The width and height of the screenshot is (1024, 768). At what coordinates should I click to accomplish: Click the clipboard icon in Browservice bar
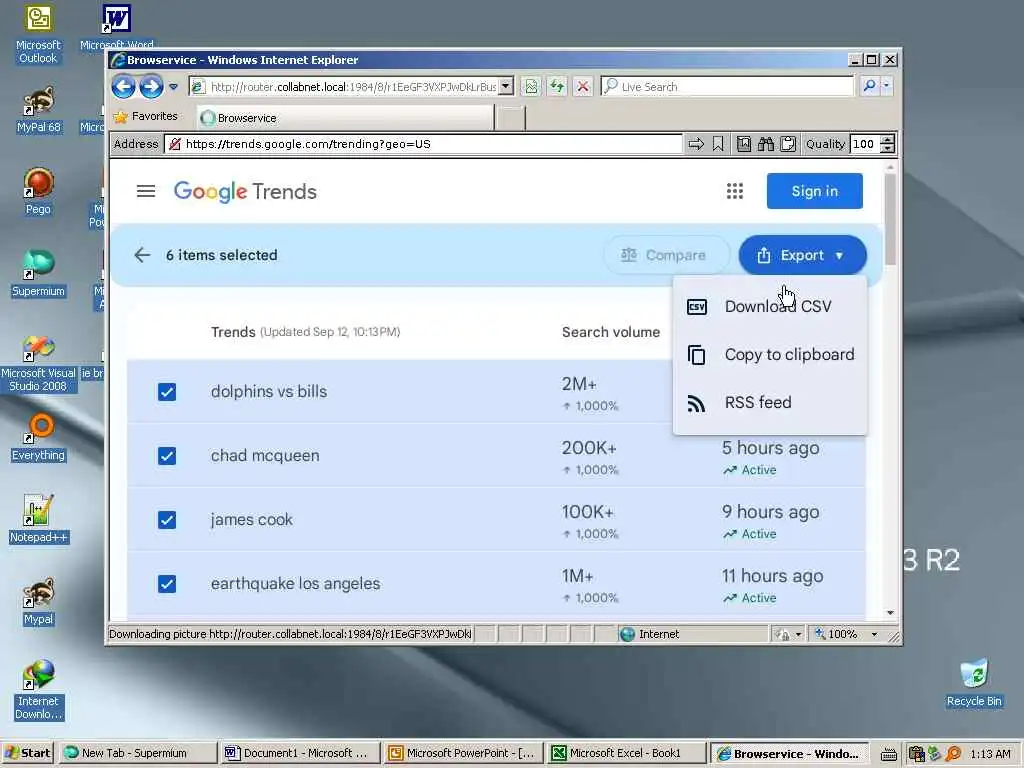click(788, 144)
